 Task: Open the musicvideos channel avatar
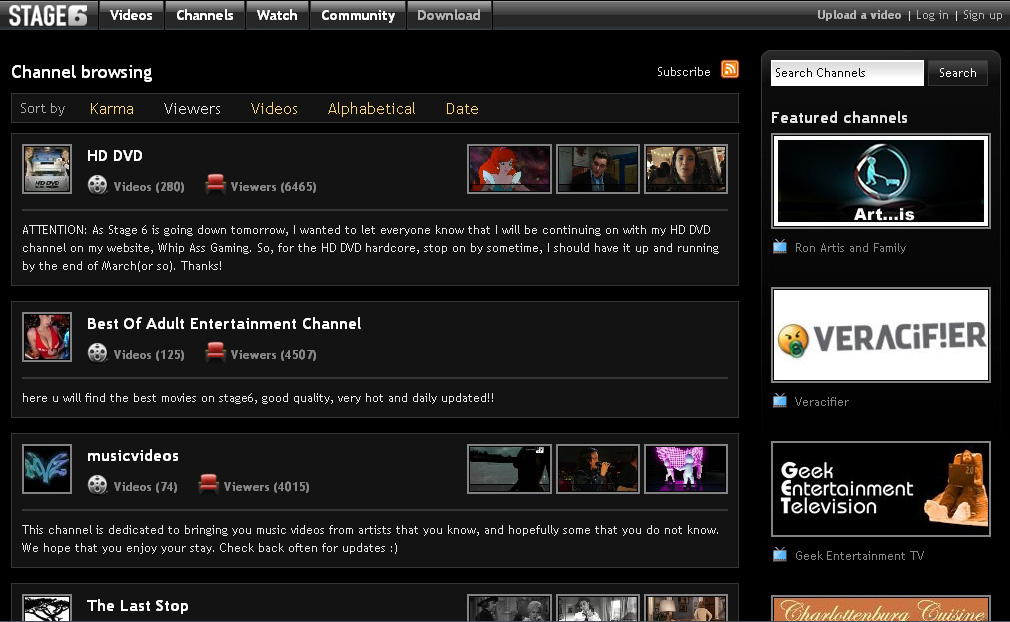click(47, 469)
